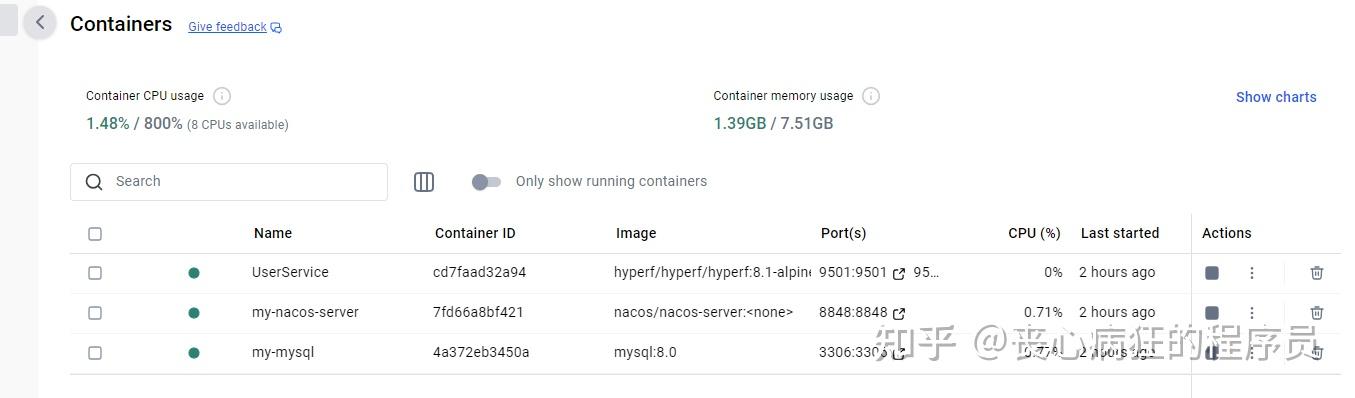Click container ID cd7faad32a94
1355x398 pixels.
479,272
